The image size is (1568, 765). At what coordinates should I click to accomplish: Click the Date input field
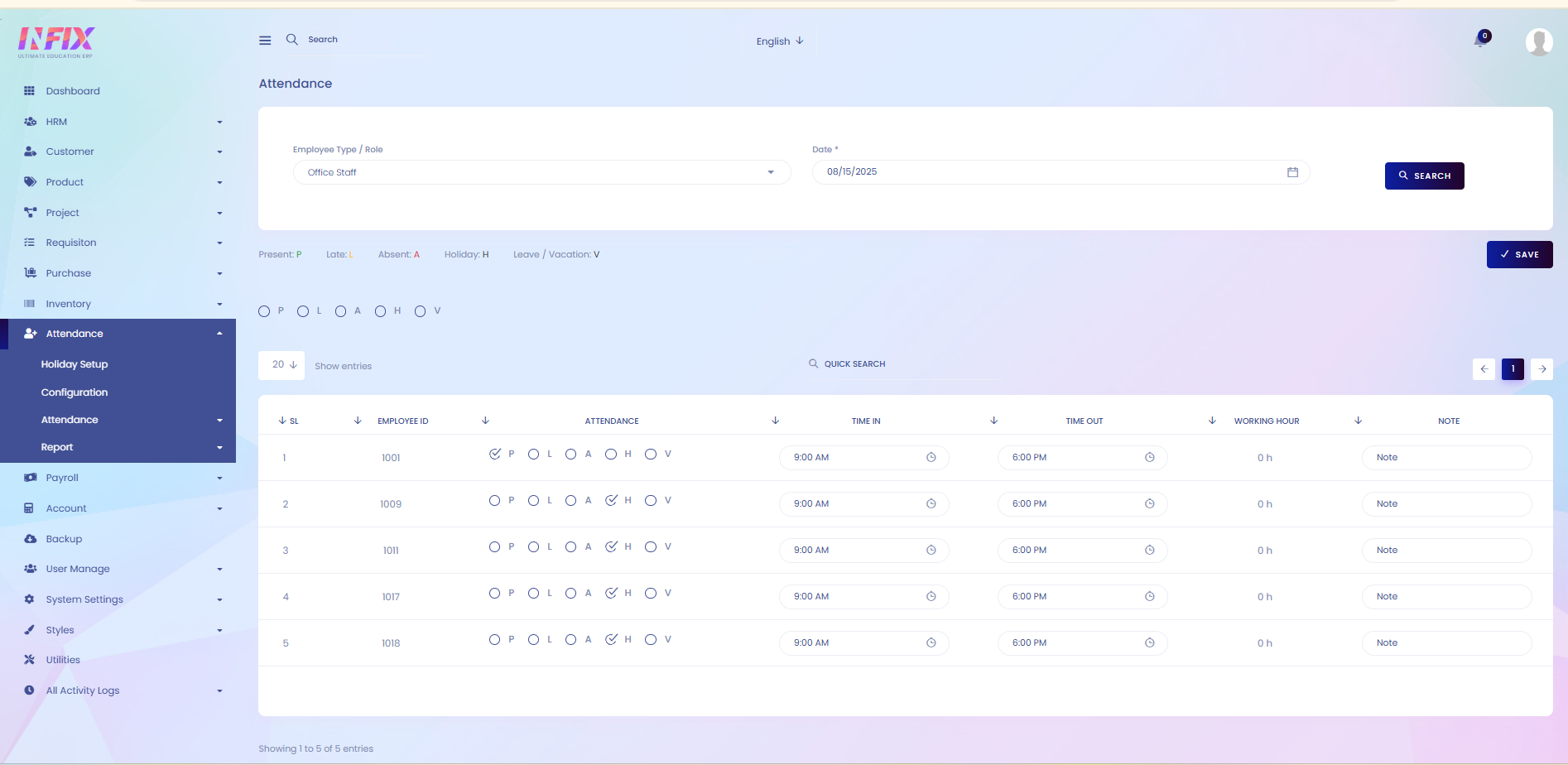(1061, 172)
